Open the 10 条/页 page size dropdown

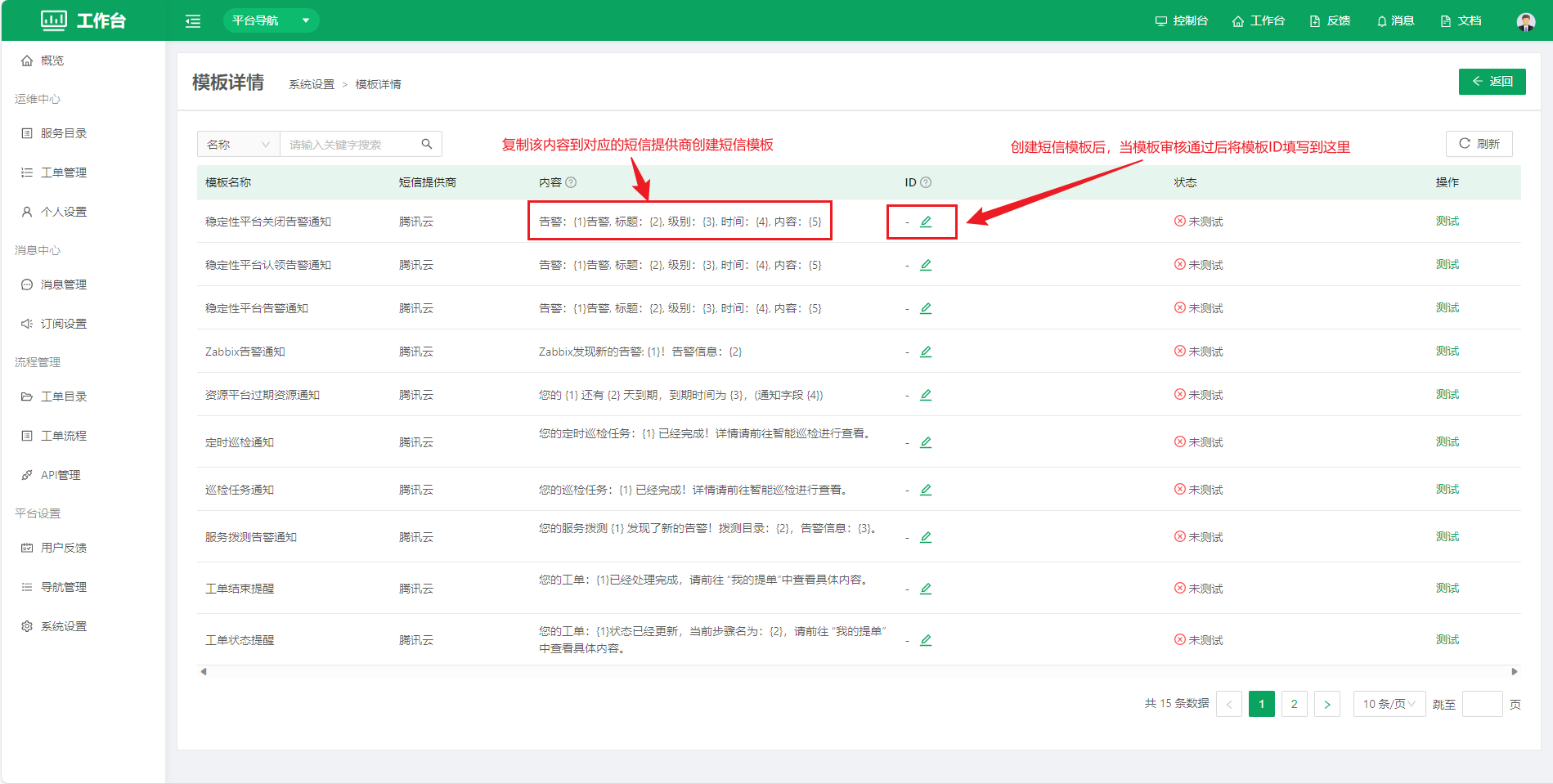click(1389, 704)
